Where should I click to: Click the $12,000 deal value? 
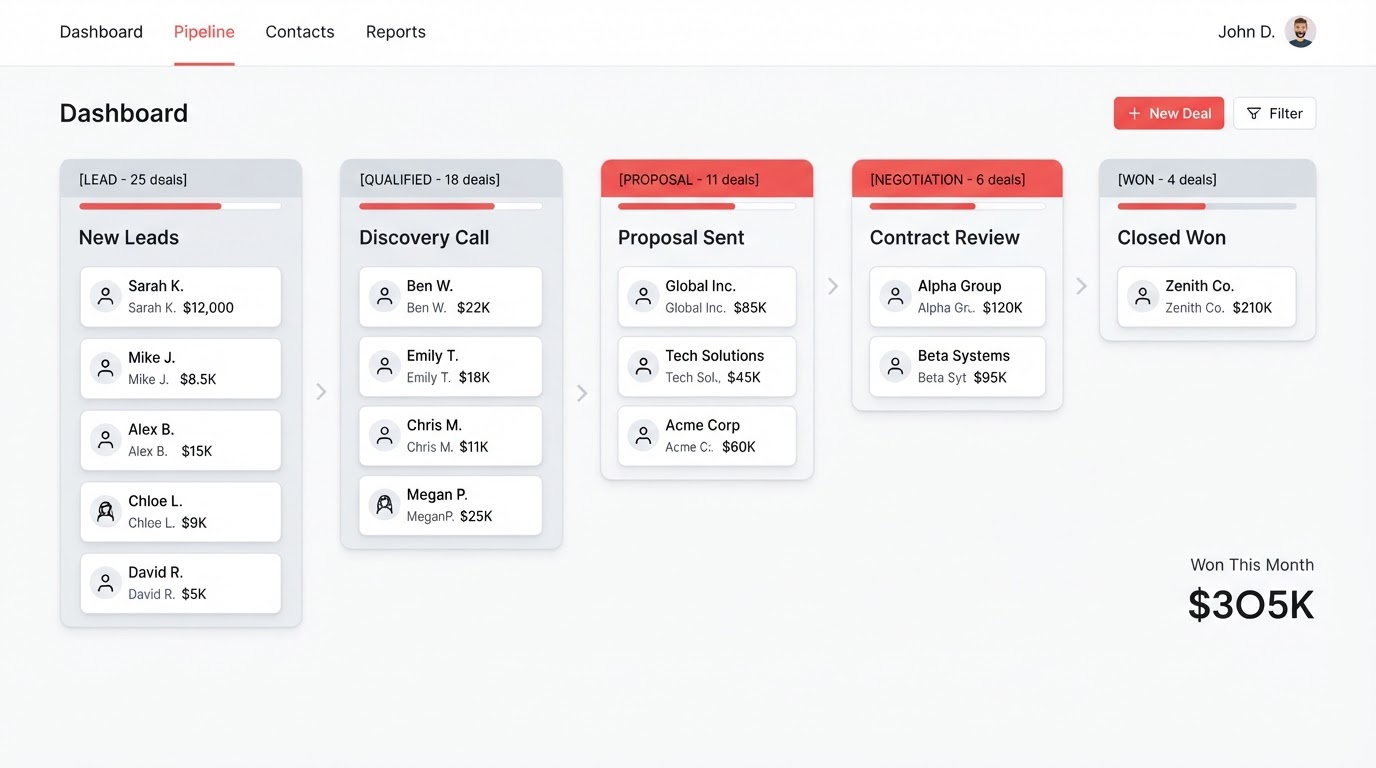tap(208, 308)
